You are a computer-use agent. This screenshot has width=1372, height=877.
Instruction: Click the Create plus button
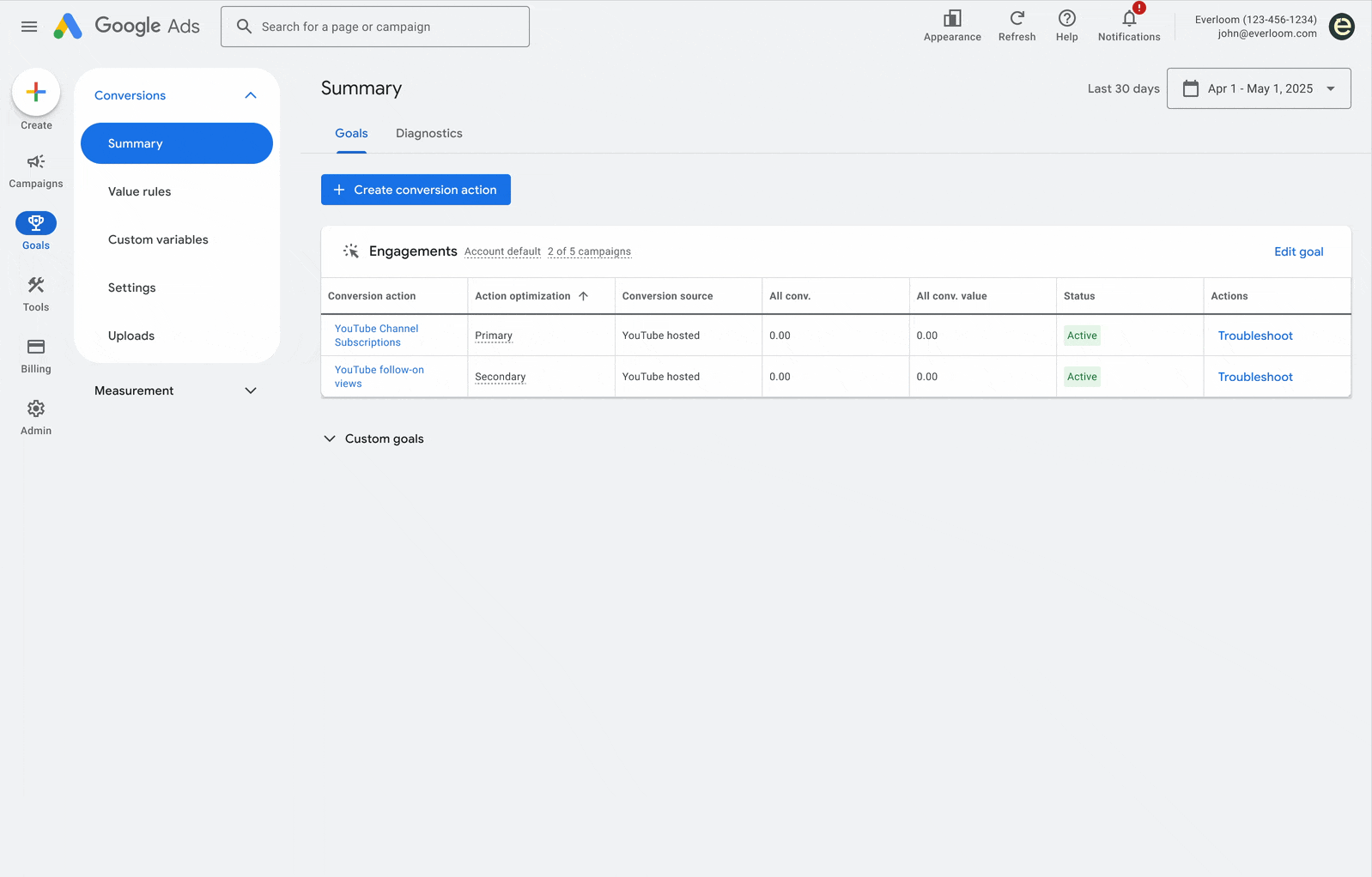(x=36, y=92)
